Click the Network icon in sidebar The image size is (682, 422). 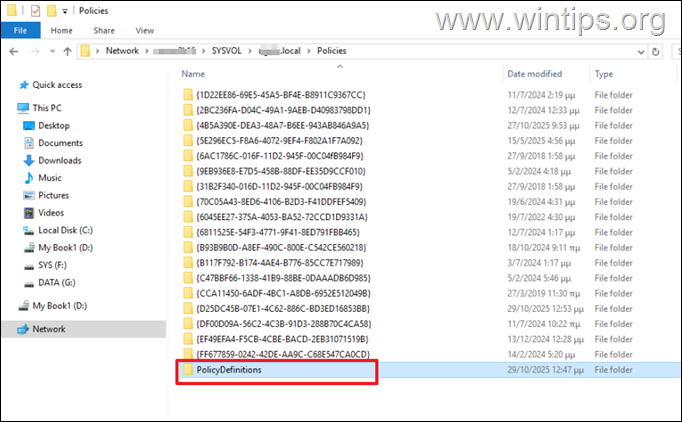coord(23,329)
